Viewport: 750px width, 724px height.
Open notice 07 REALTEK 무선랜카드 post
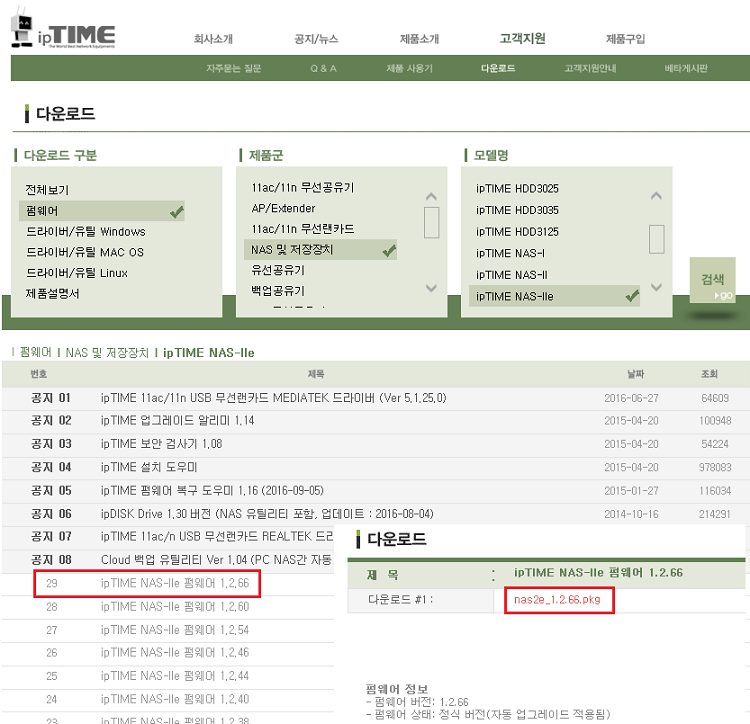click(x=217, y=536)
